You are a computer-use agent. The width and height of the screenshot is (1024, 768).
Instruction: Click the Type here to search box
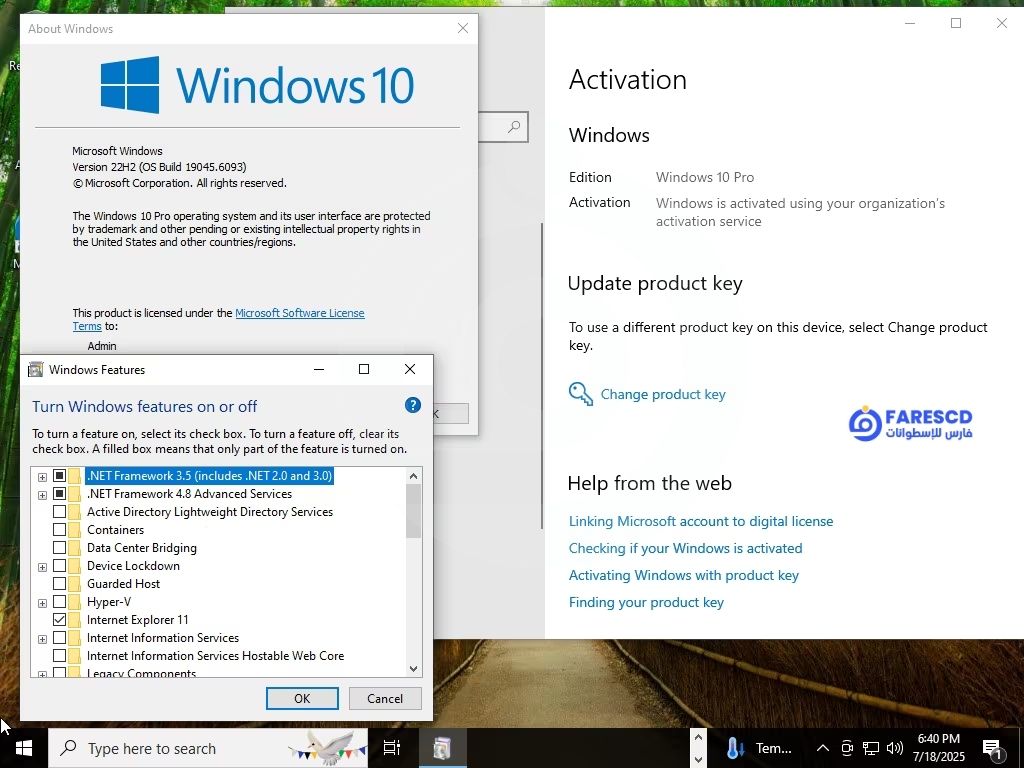coord(208,748)
